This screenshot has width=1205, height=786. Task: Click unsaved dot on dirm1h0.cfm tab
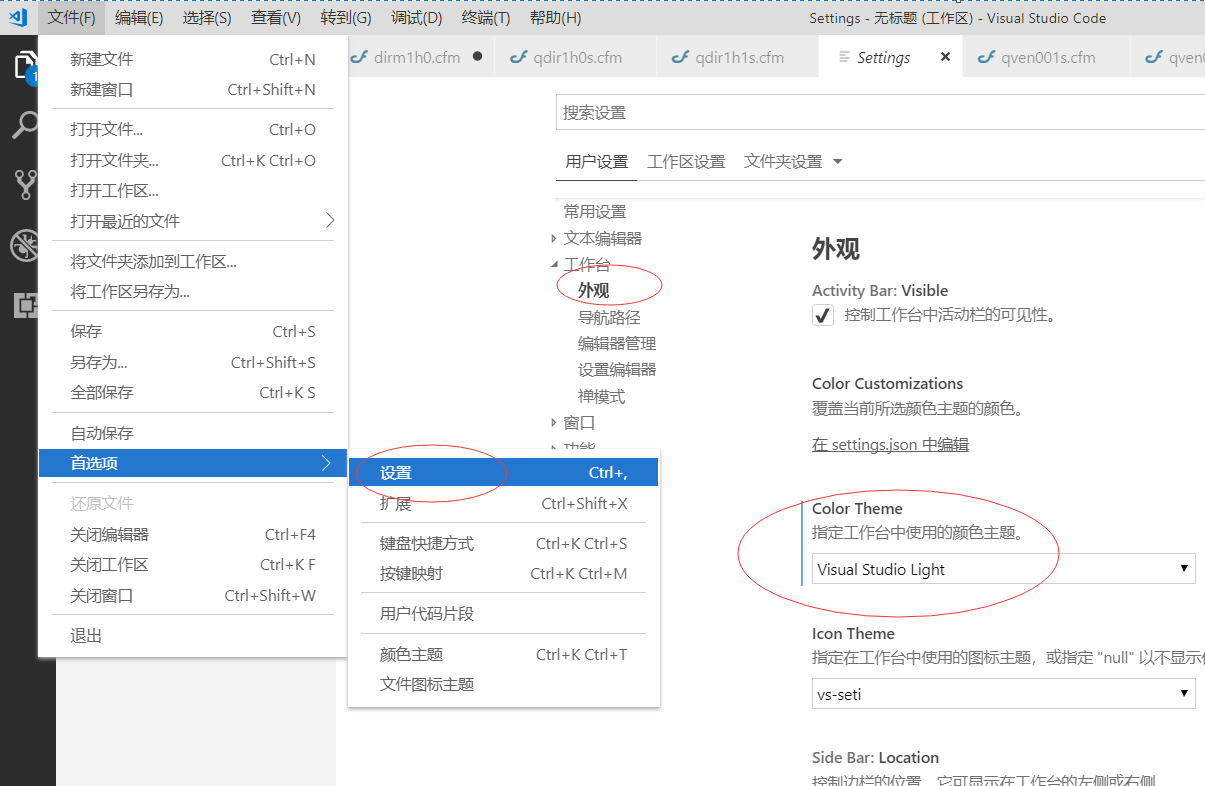click(x=477, y=57)
